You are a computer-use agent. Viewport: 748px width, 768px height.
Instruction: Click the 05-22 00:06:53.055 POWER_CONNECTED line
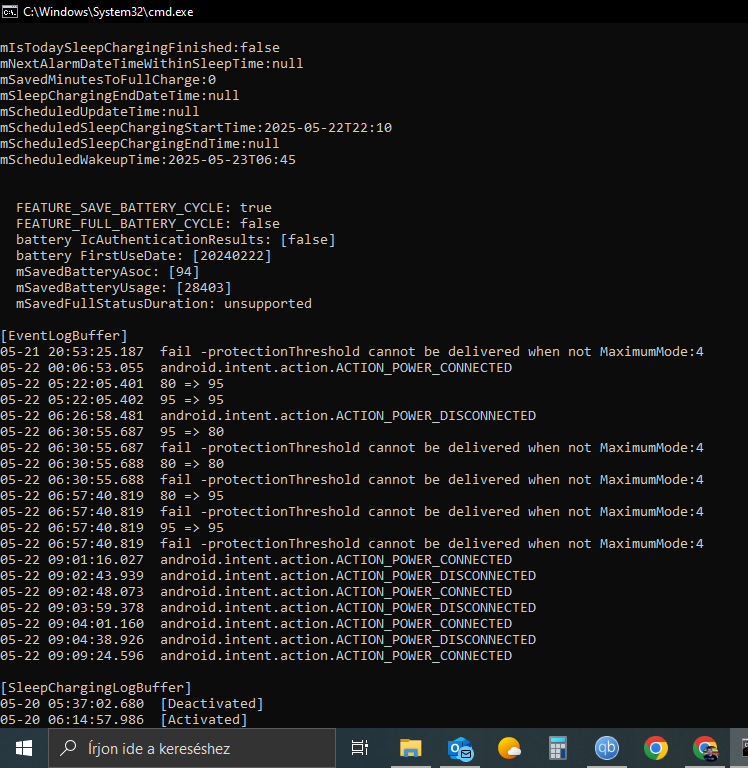pos(256,368)
